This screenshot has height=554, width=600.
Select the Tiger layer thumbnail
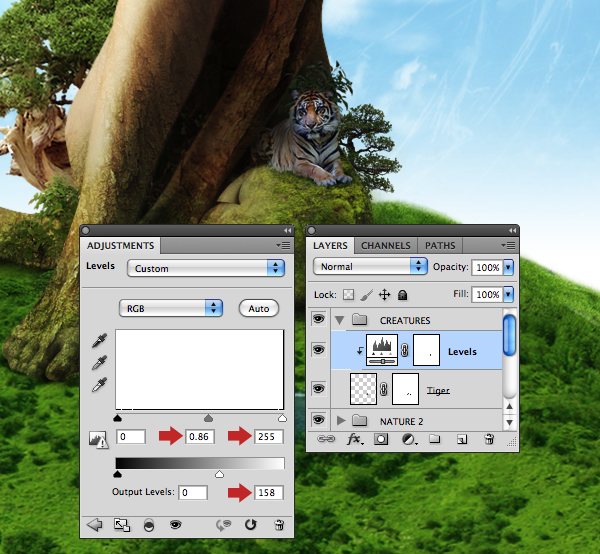[363, 389]
